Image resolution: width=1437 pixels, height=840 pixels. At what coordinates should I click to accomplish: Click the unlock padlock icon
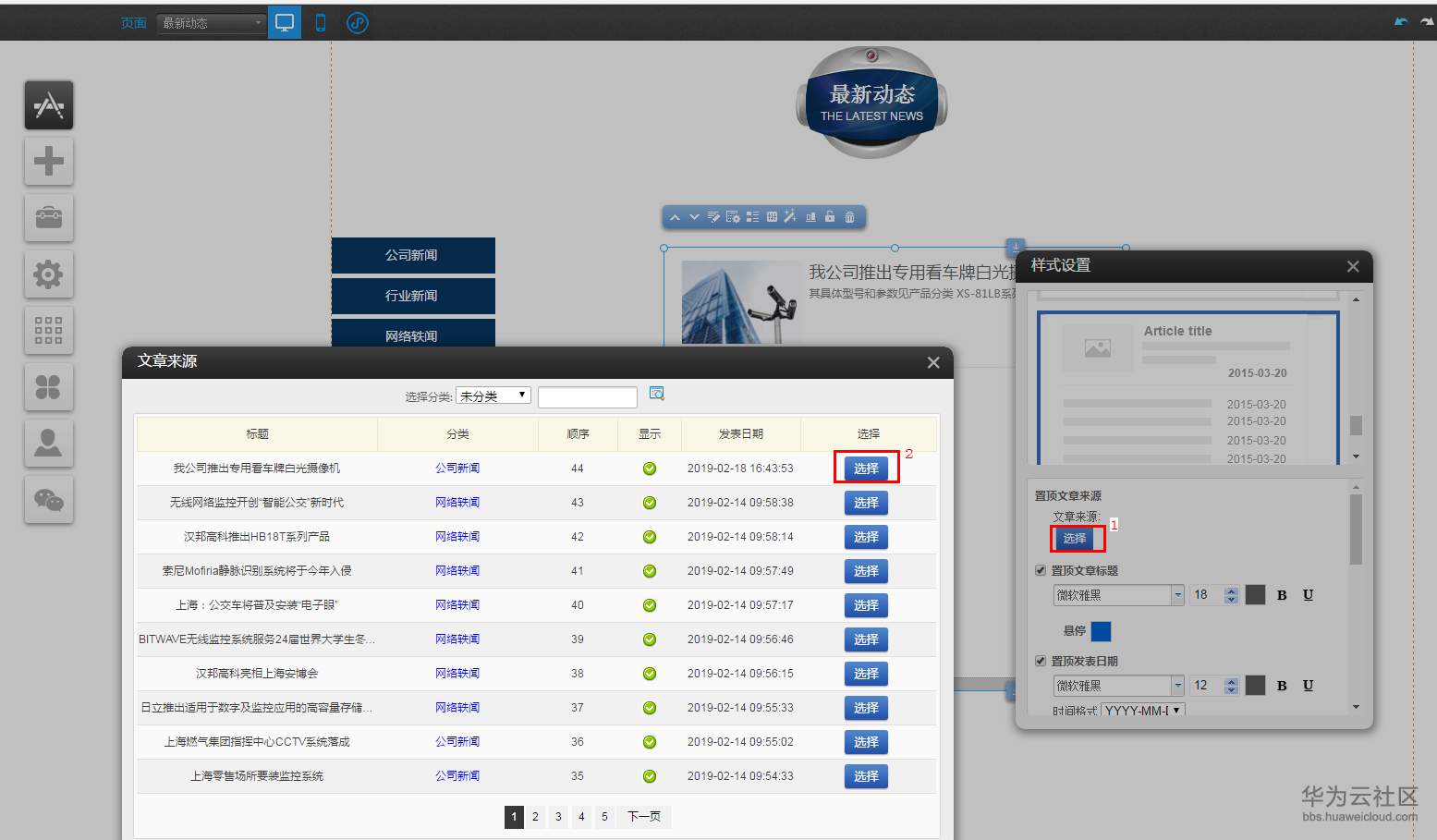[x=830, y=217]
